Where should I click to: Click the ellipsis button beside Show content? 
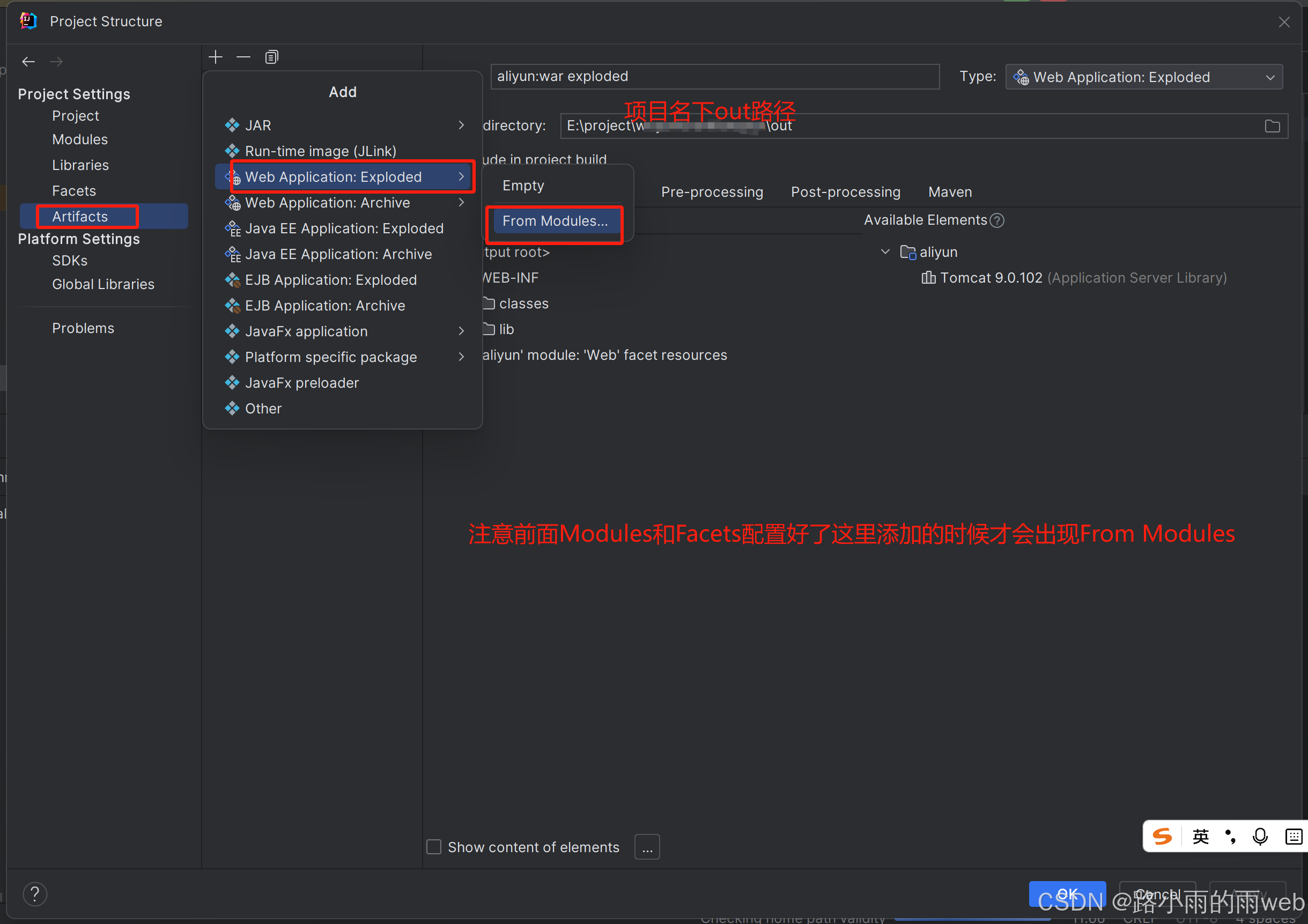(647, 847)
